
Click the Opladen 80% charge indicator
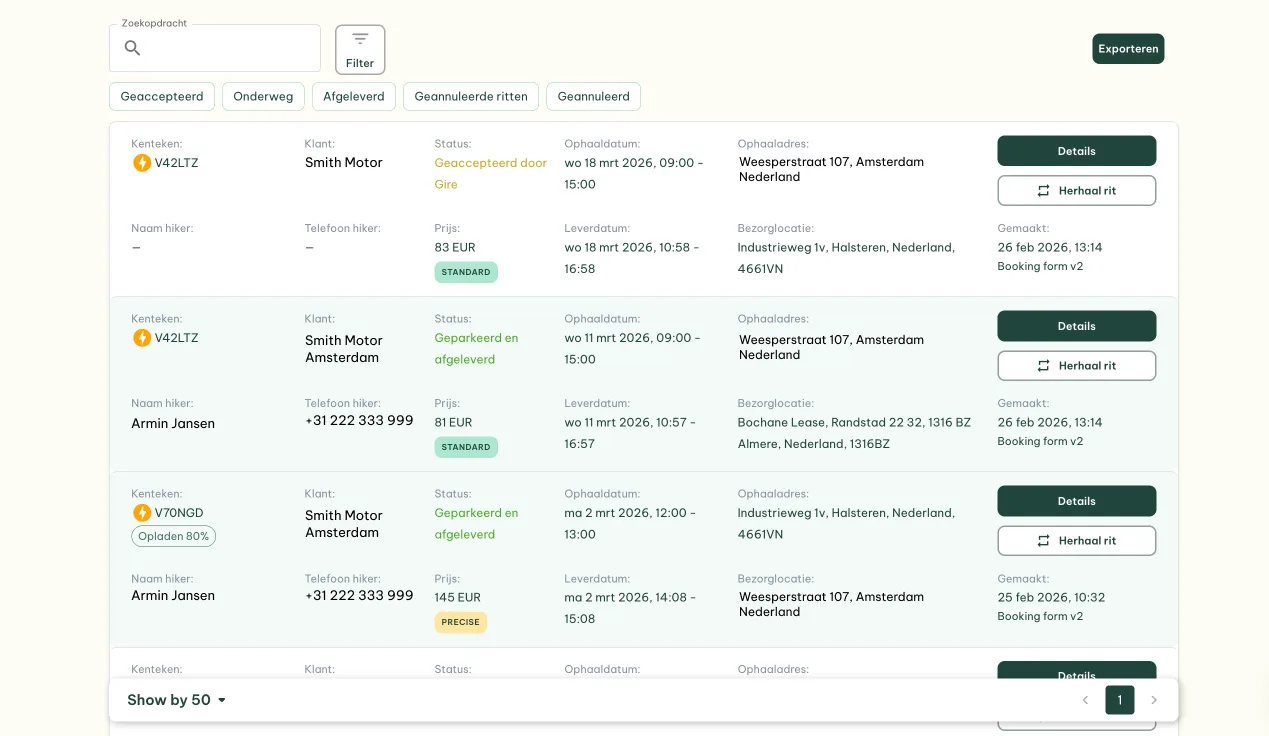pos(173,536)
